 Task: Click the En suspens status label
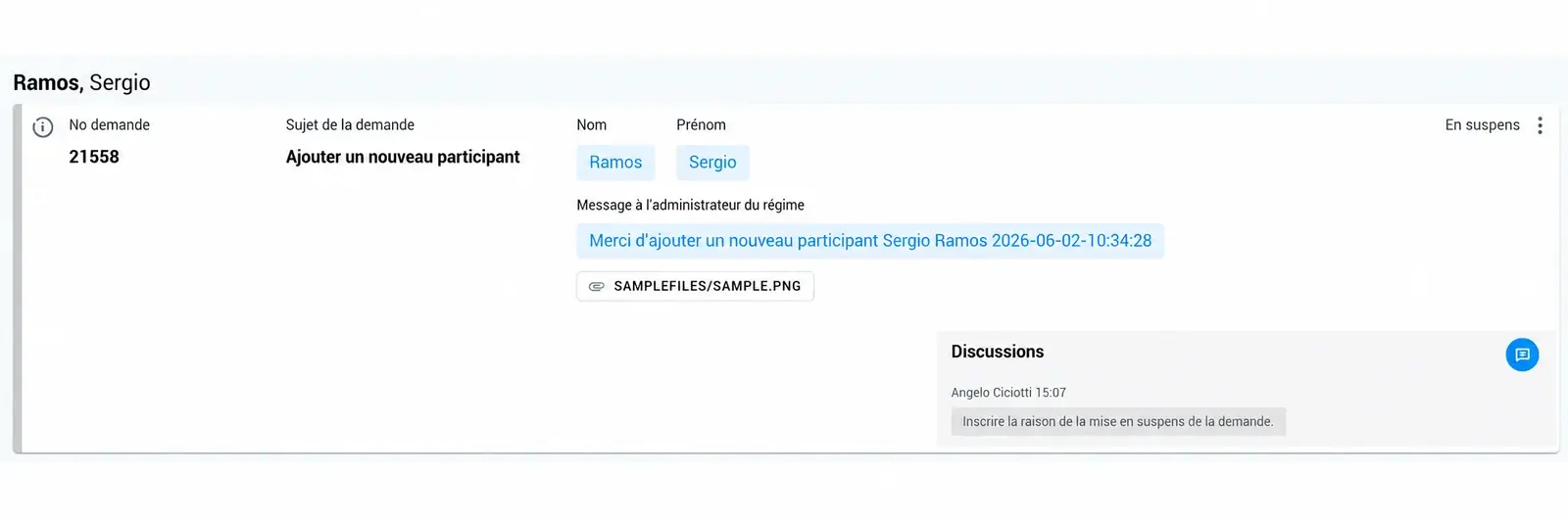(x=1482, y=125)
